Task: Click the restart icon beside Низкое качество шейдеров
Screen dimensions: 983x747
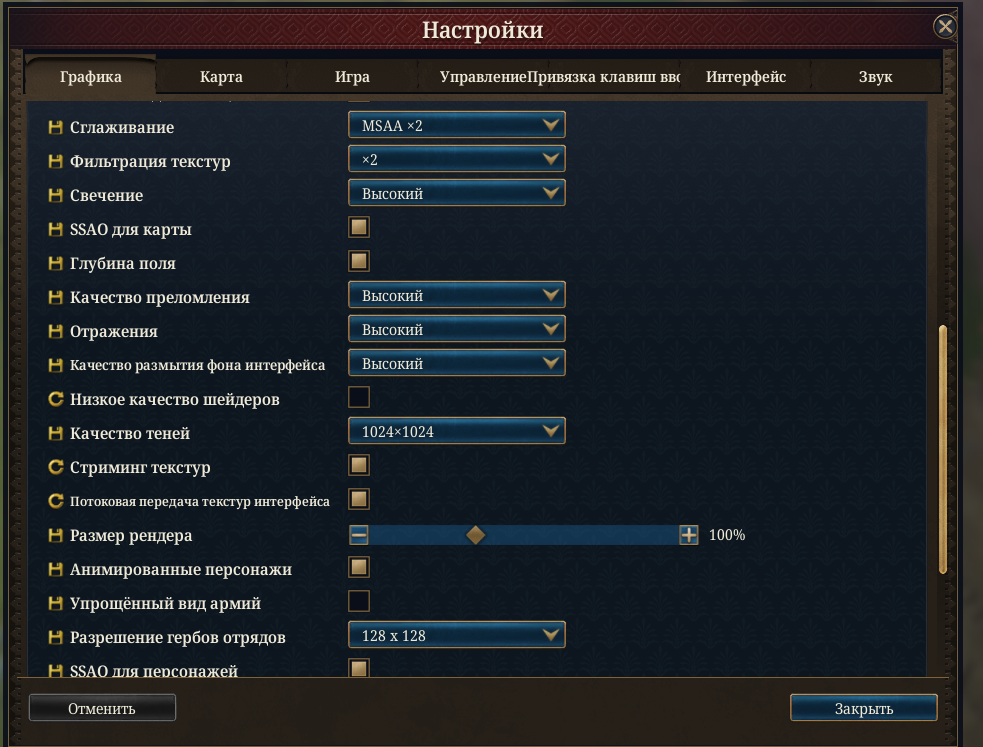Action: (56, 399)
